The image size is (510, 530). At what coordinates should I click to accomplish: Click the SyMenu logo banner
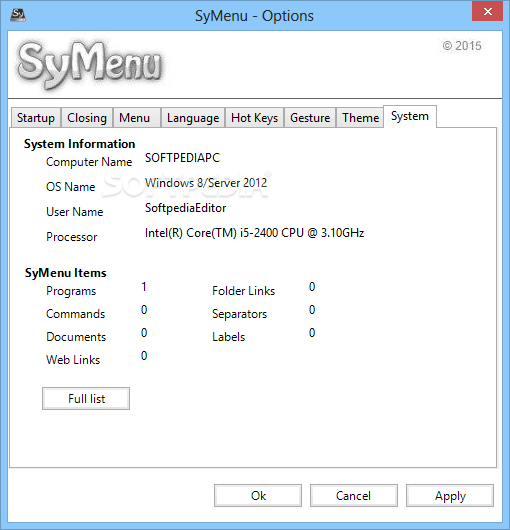pos(90,64)
